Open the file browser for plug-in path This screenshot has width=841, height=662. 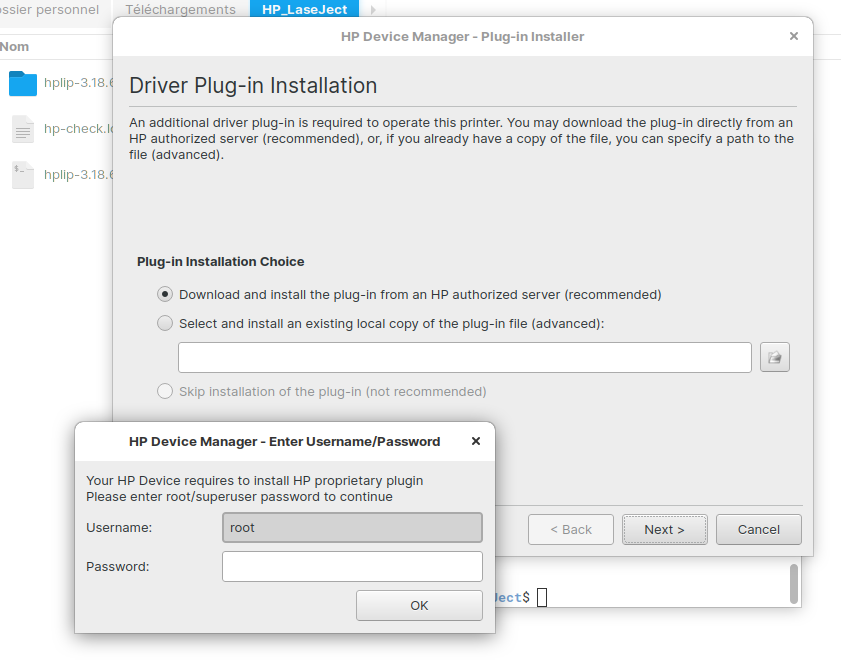coord(775,357)
